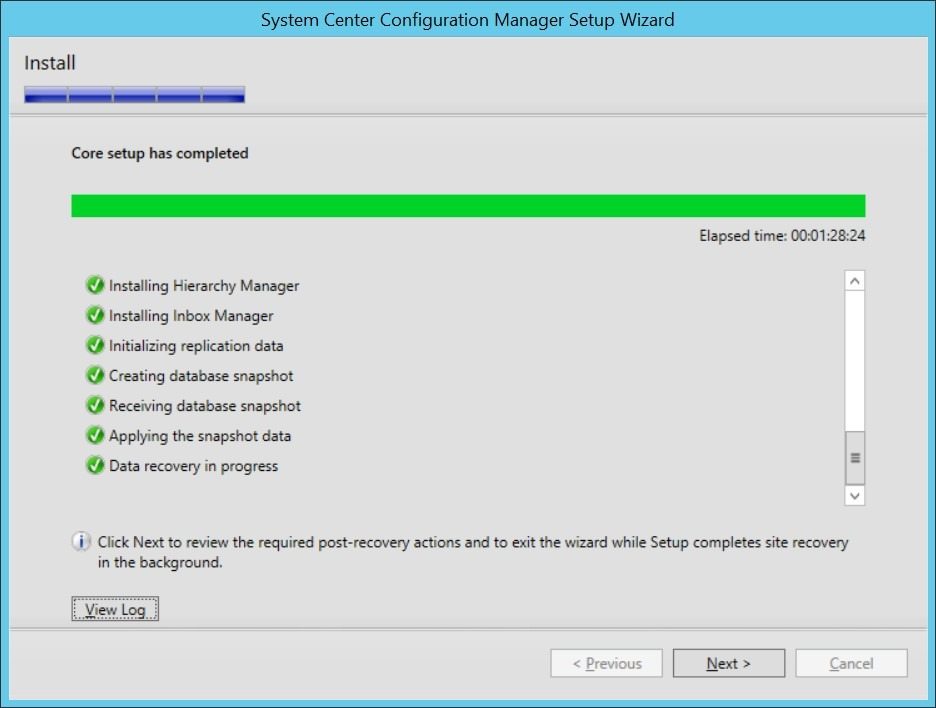Cancel the Configuration Manager setup
The width and height of the screenshot is (936, 708).
pyautogui.click(x=851, y=663)
